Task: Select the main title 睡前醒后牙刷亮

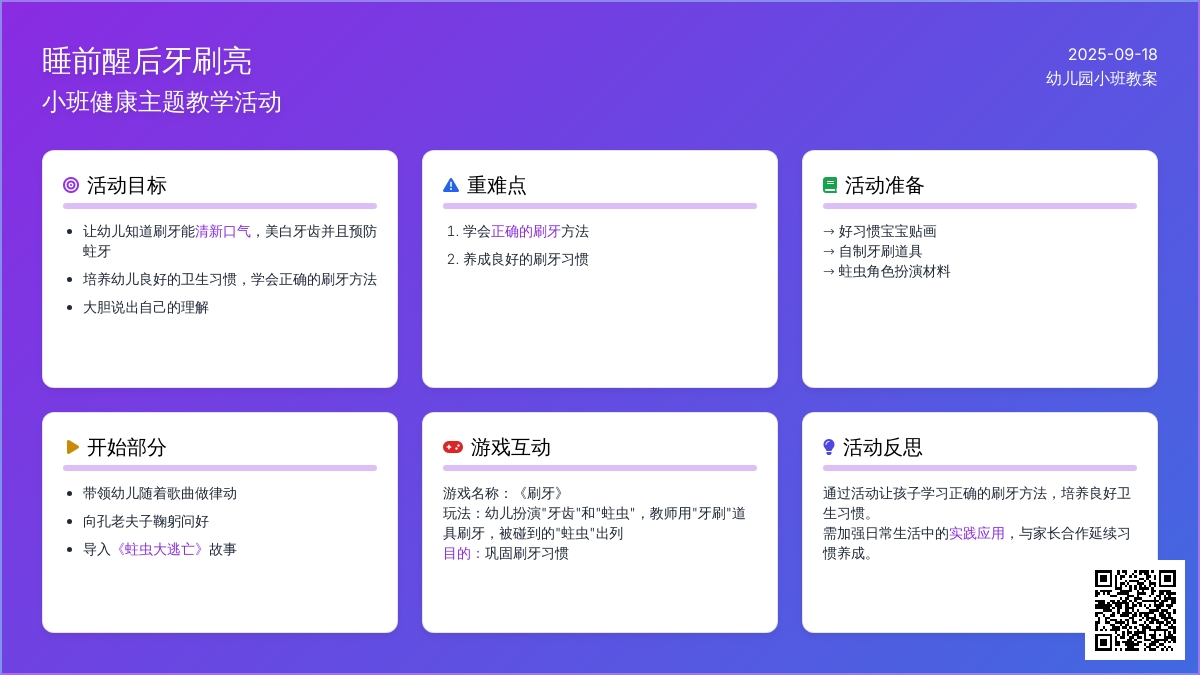Action: click(x=147, y=61)
